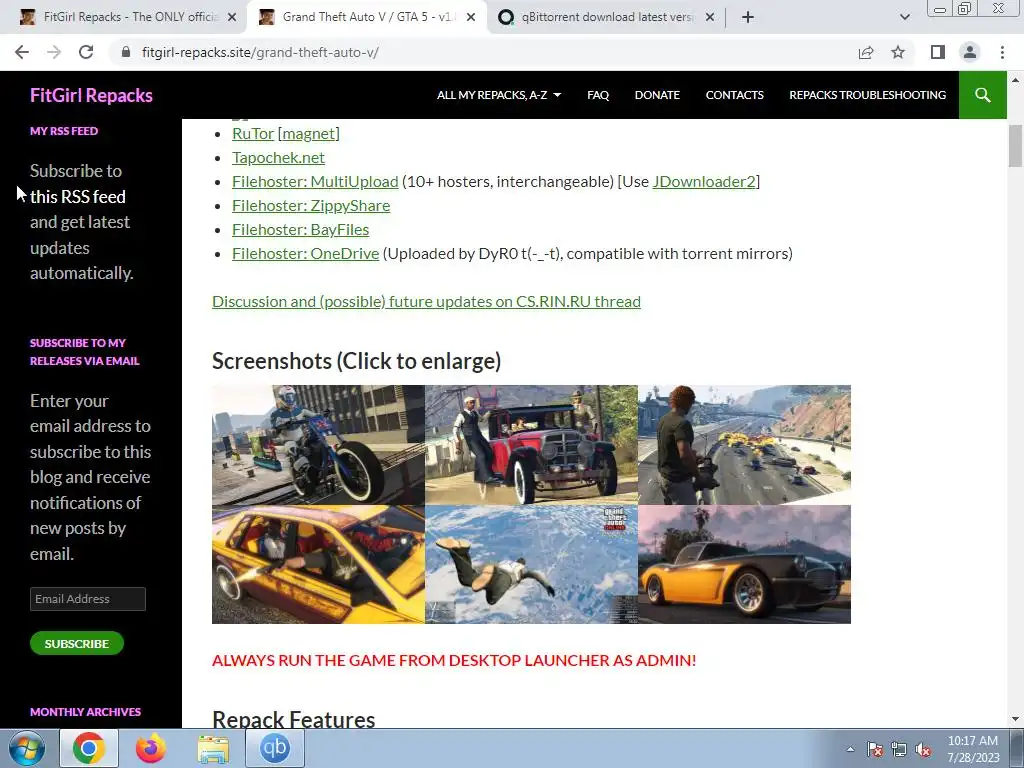Bookmark this page with the star icon

[x=898, y=52]
